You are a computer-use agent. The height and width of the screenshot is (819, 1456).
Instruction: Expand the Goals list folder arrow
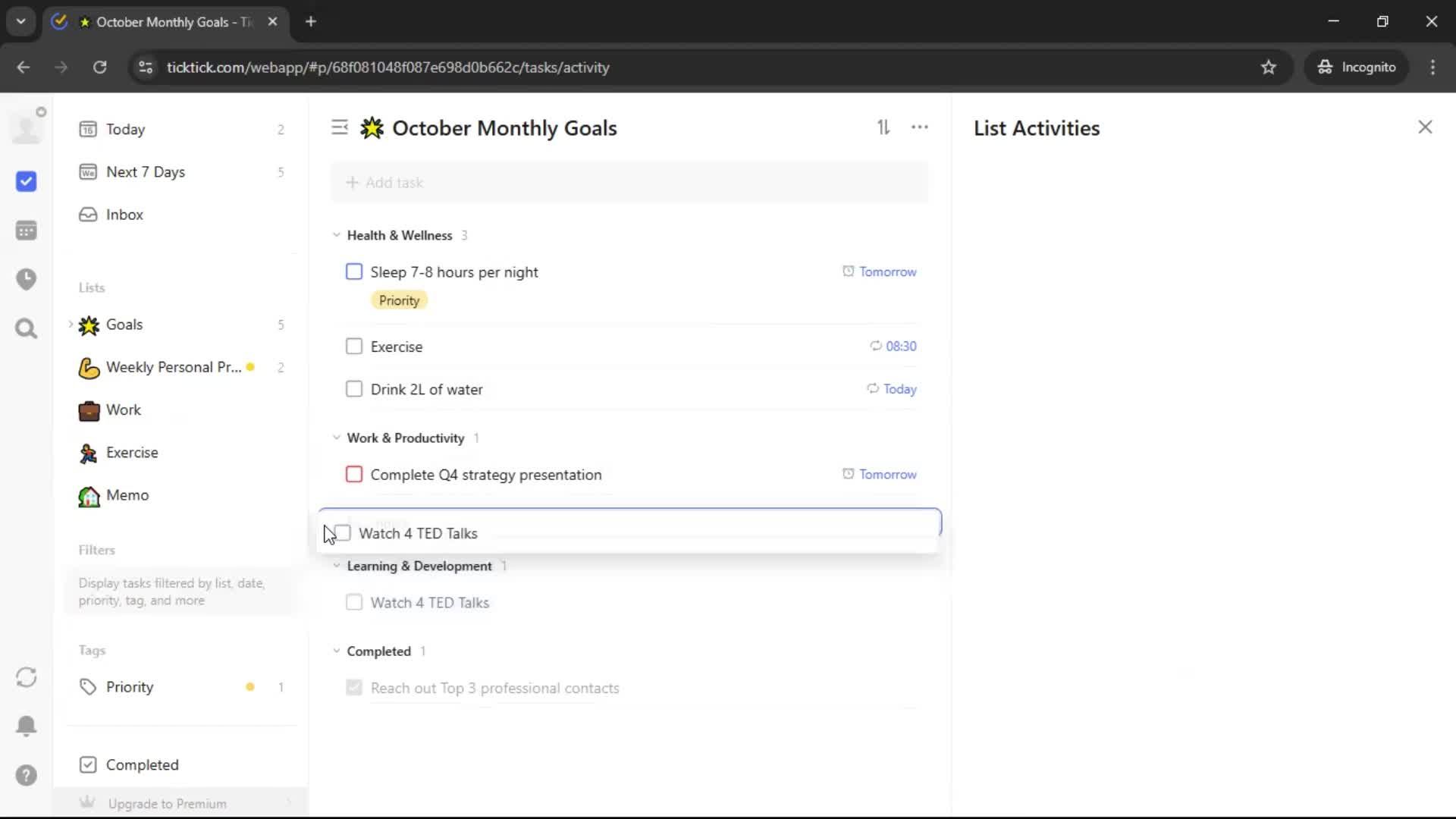coord(71,325)
